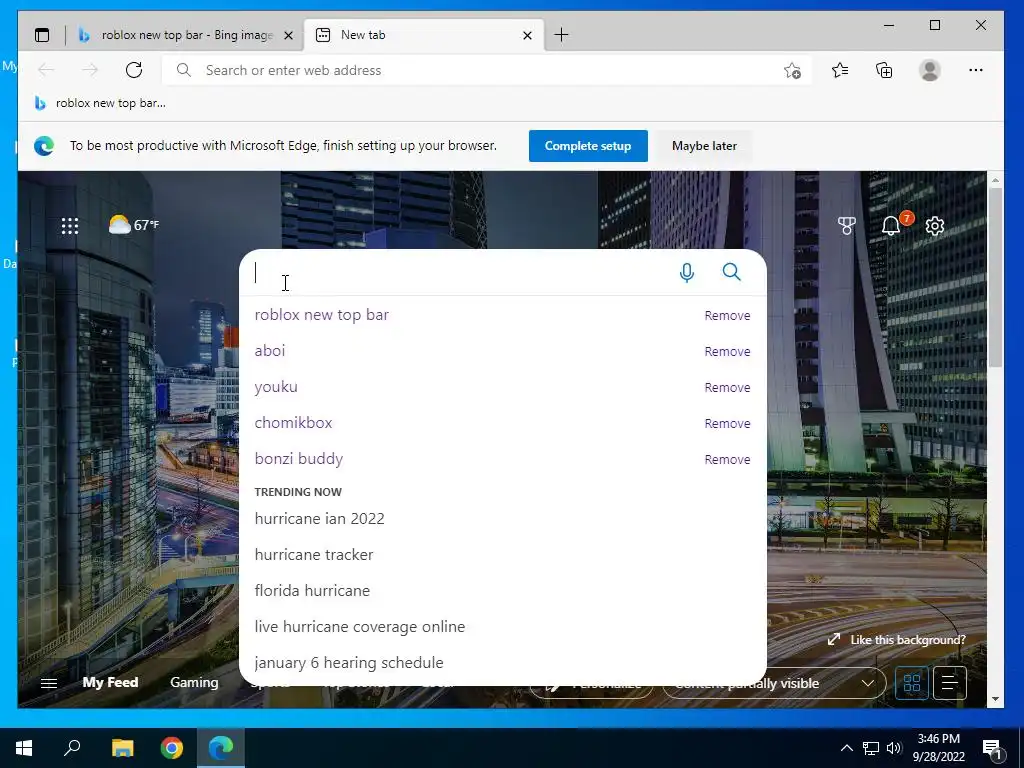Open page settings gear icon

(x=935, y=226)
